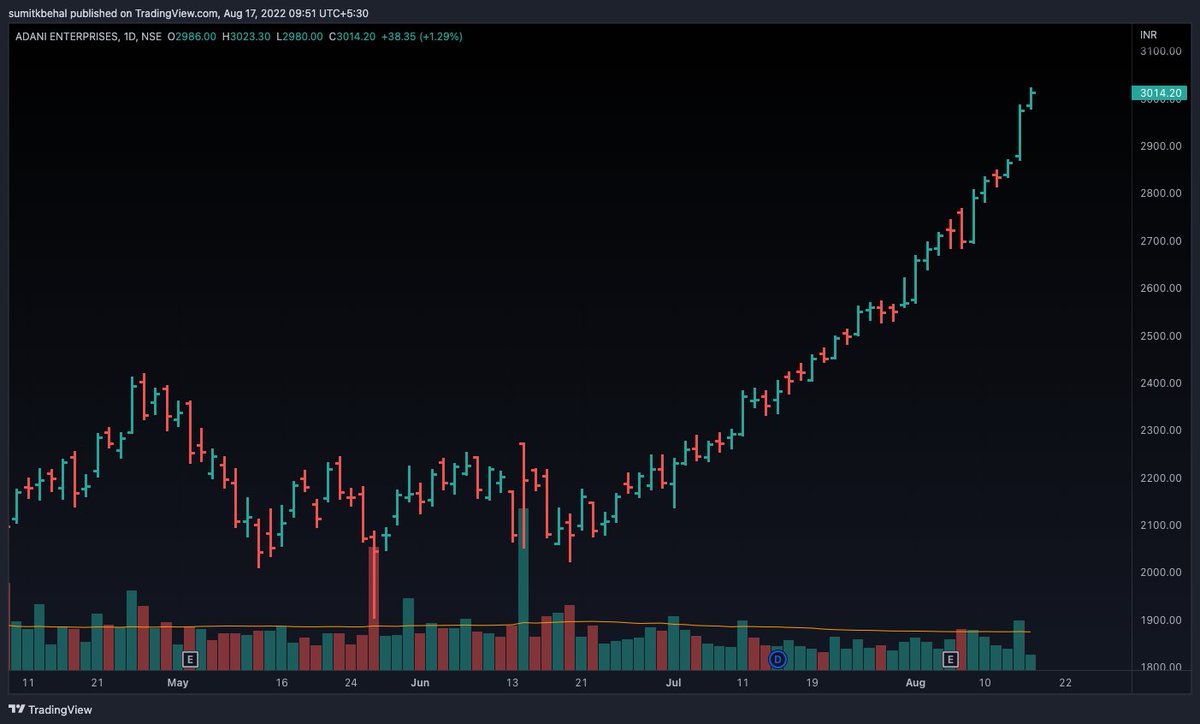Click the 2900.00 price axis label
The height and width of the screenshot is (724, 1200).
pyautogui.click(x=1162, y=146)
